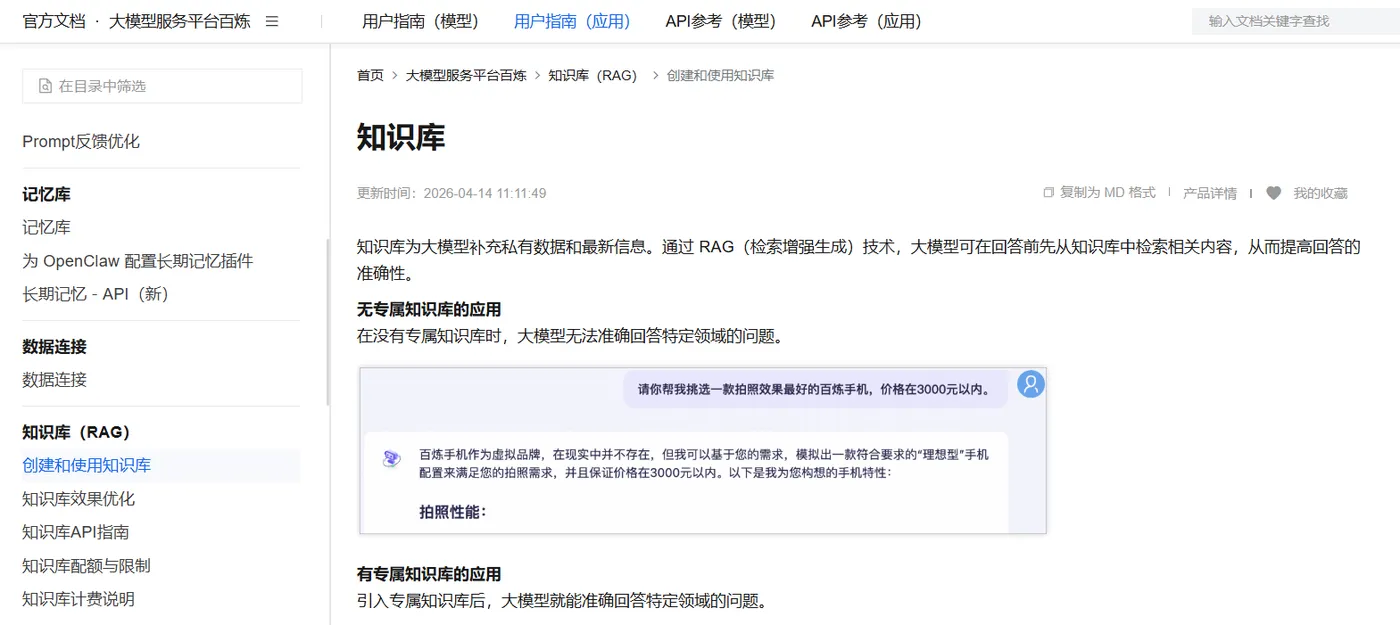Click the 无专属知识库的应用 heading

429,310
